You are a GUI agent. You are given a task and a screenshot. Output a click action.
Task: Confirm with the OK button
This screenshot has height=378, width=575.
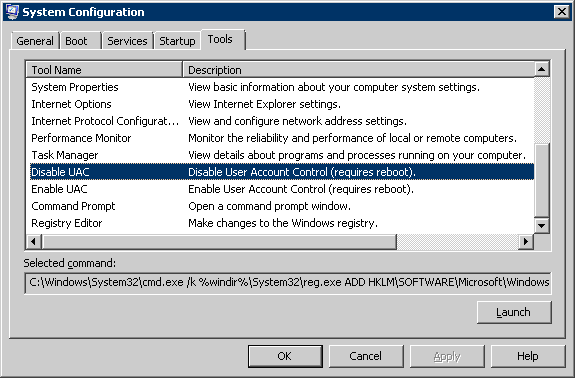285,356
